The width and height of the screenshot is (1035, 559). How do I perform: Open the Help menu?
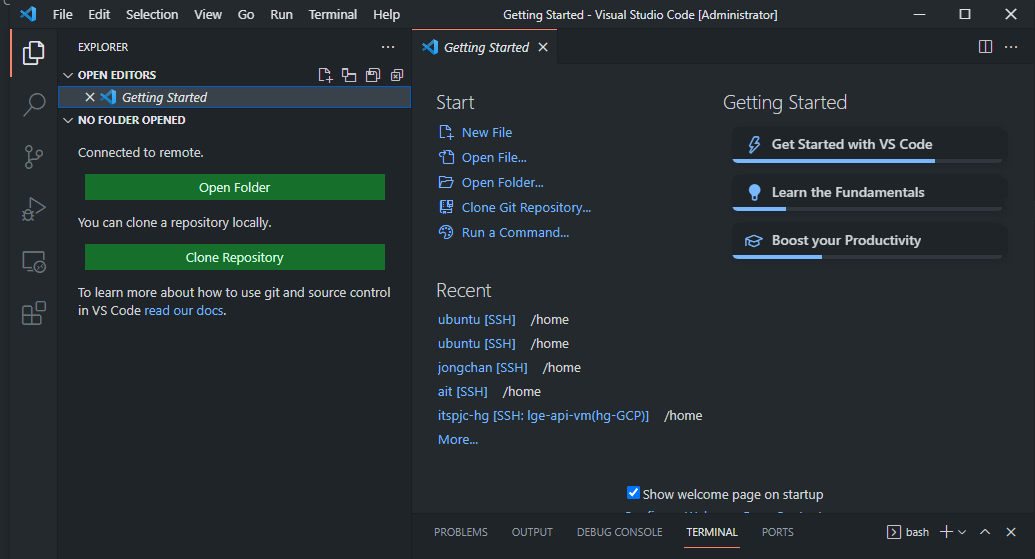click(x=386, y=14)
